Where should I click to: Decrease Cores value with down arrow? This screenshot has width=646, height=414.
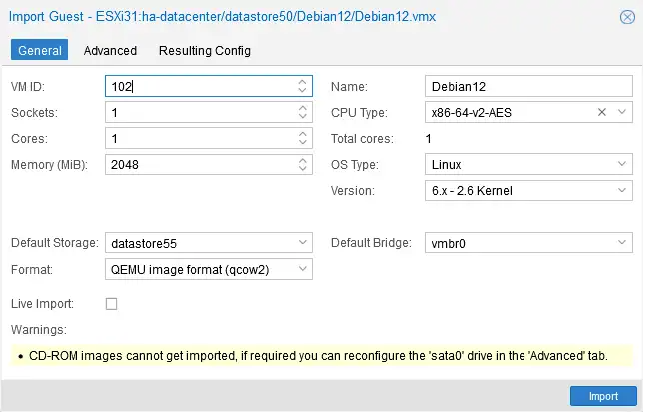pyautogui.click(x=304, y=143)
